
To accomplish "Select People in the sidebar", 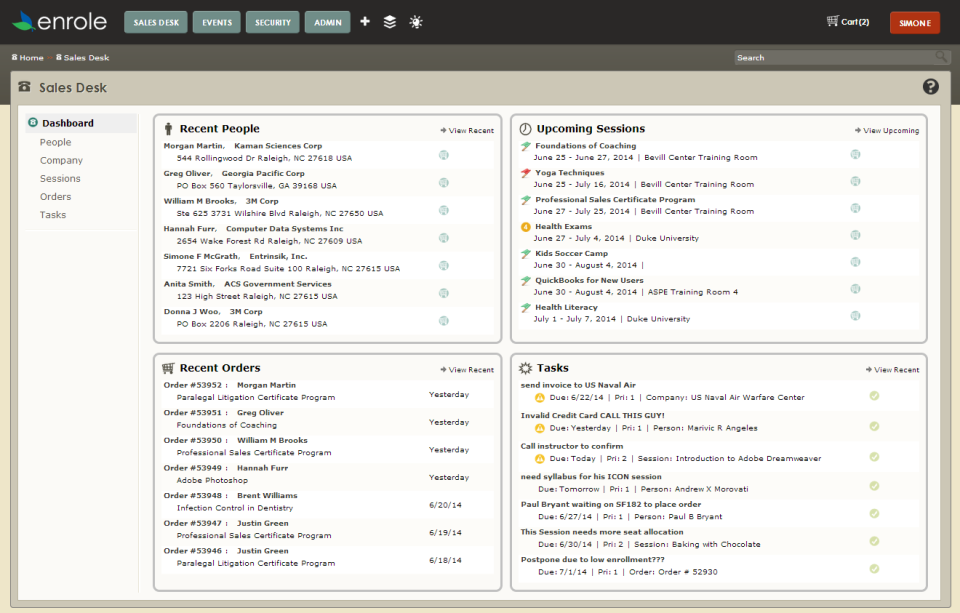I will coord(55,142).
